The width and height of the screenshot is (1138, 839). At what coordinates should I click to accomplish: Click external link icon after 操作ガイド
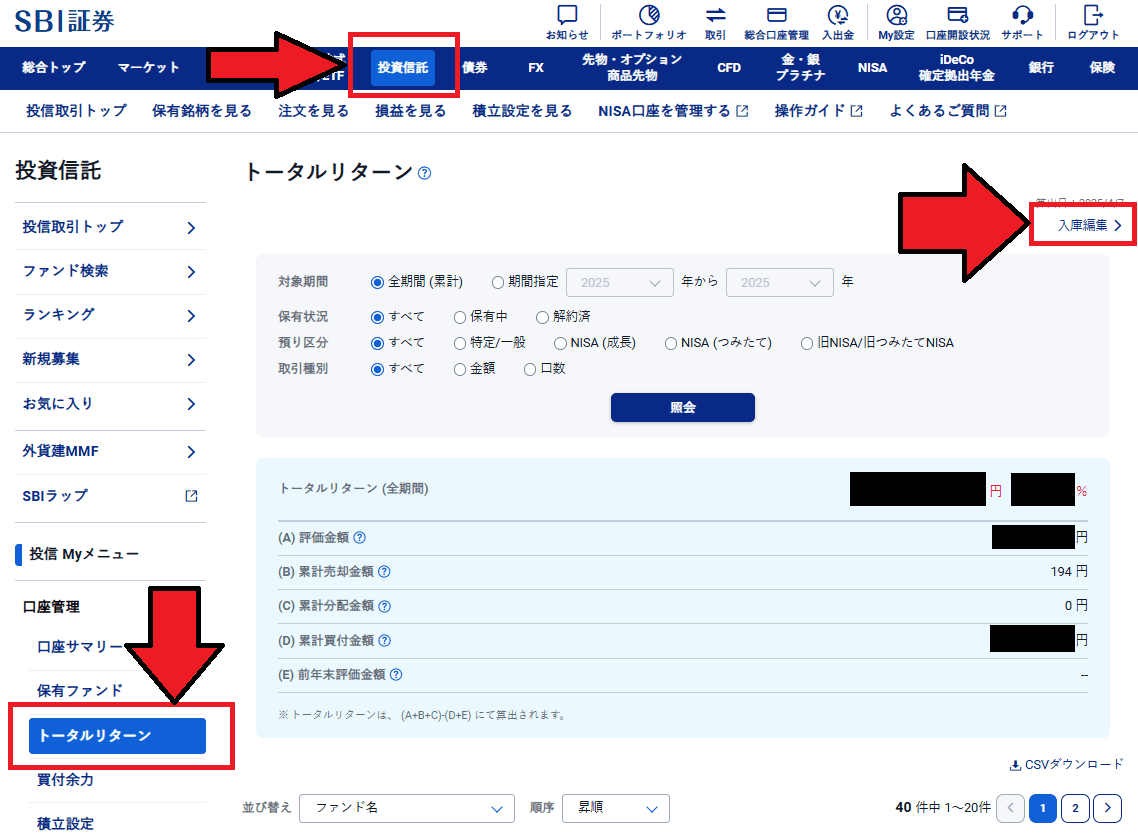856,111
